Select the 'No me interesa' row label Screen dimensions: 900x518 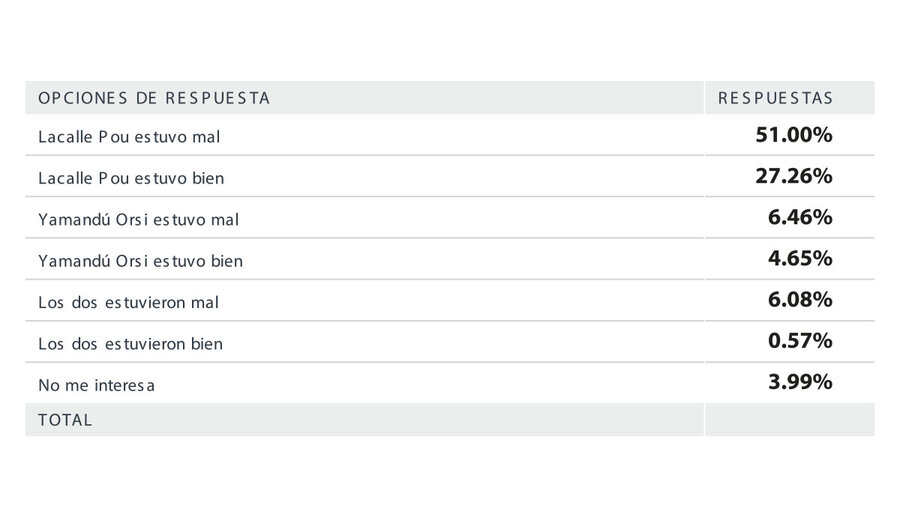coord(96,385)
